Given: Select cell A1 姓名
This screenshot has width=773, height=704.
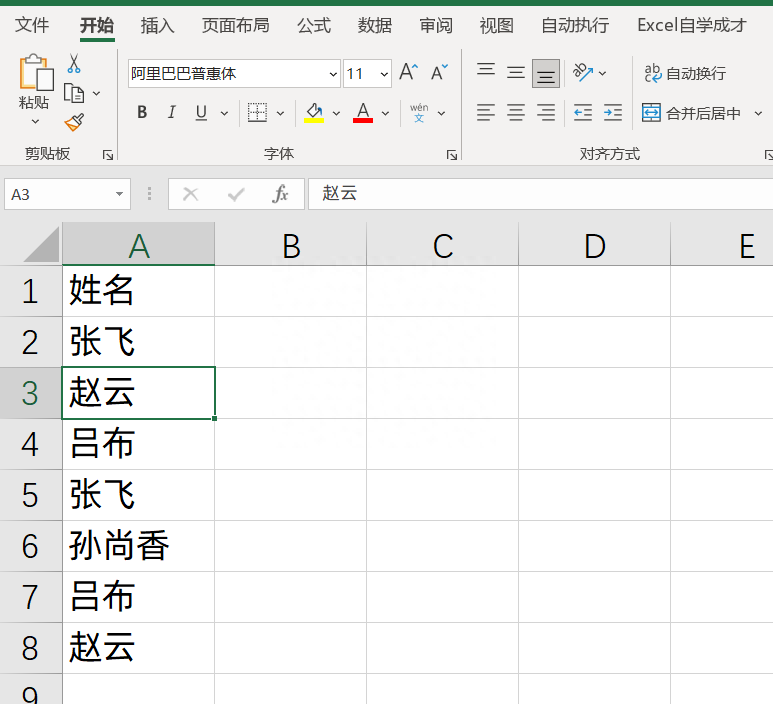Looking at the screenshot, I should tap(139, 291).
